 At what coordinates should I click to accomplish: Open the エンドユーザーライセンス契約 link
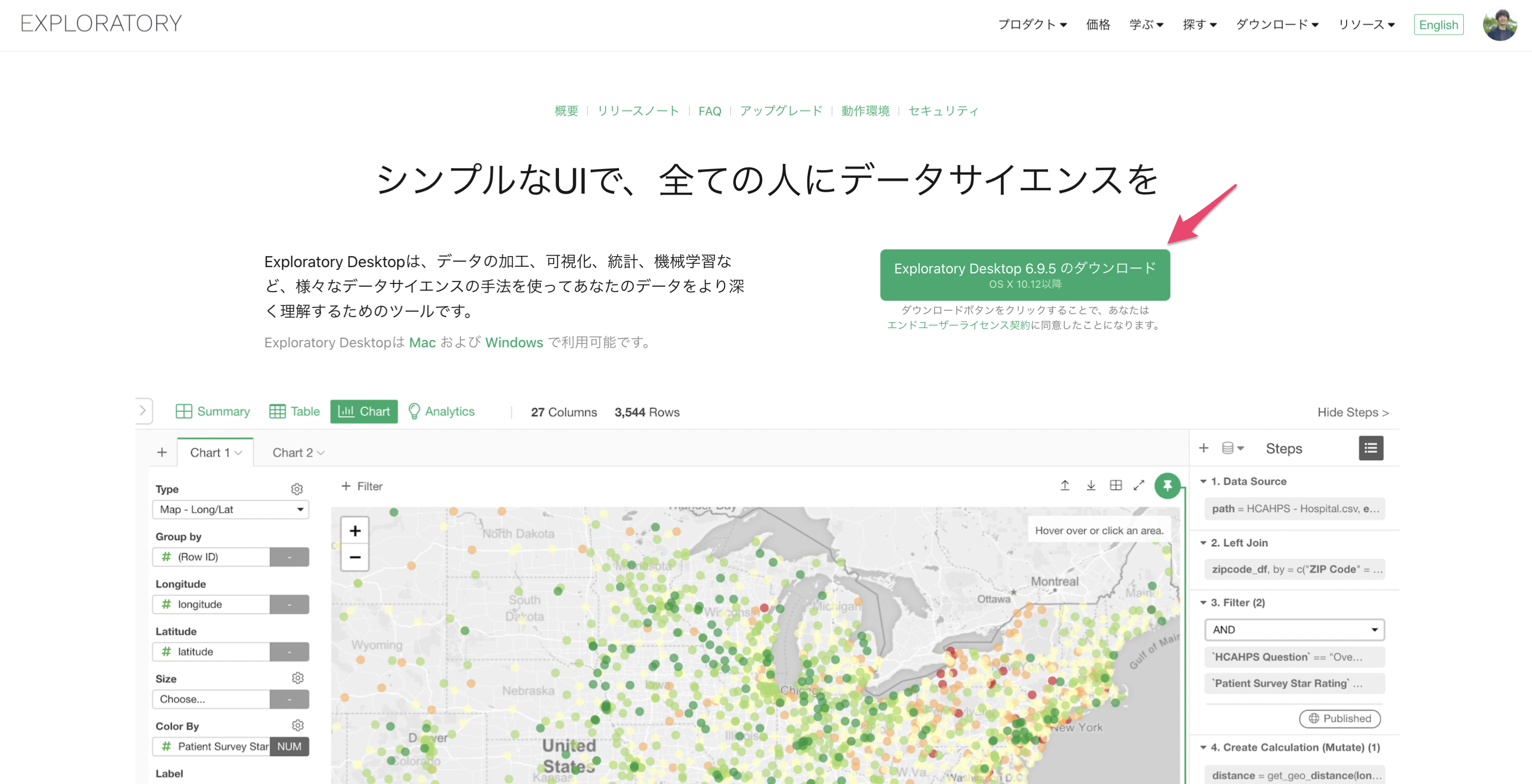click(x=958, y=325)
